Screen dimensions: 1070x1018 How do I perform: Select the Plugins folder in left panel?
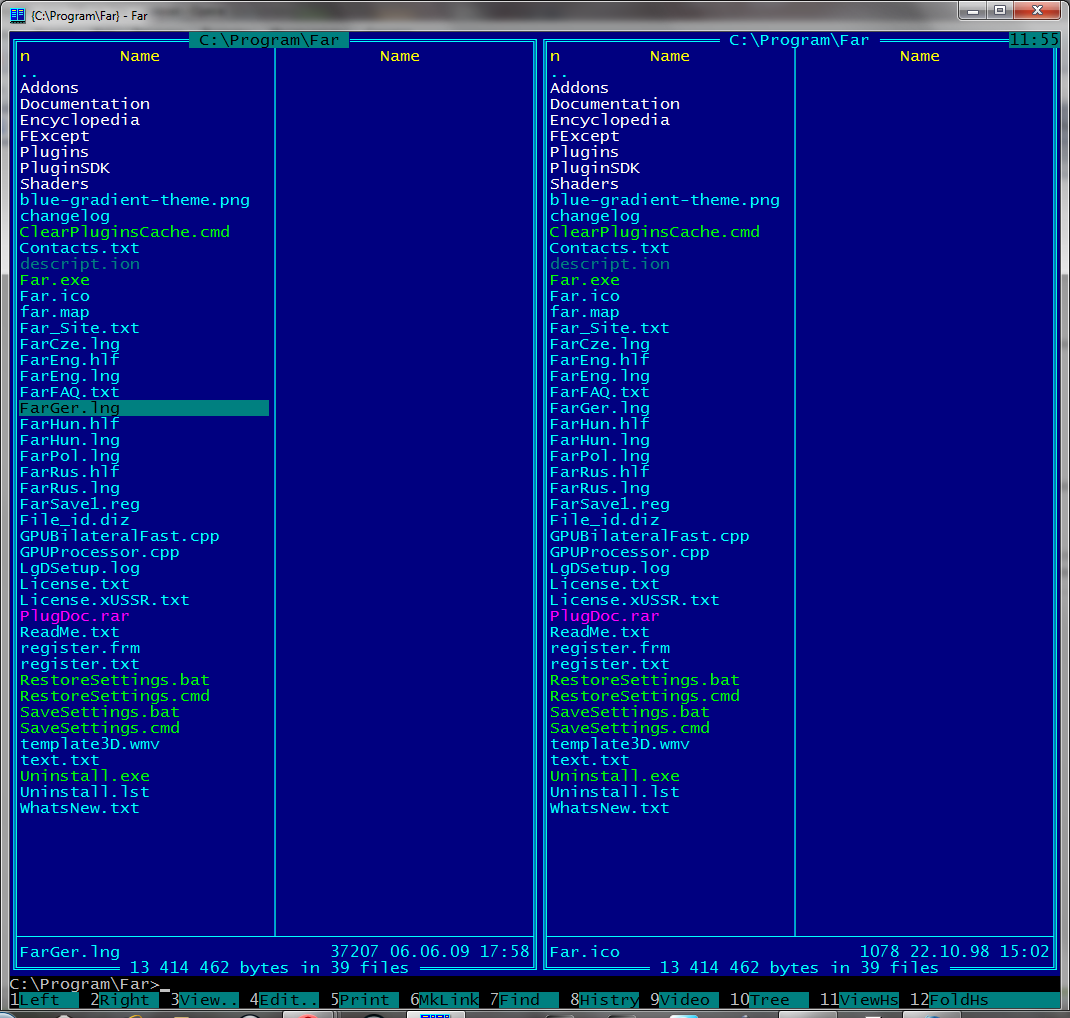tap(55, 152)
